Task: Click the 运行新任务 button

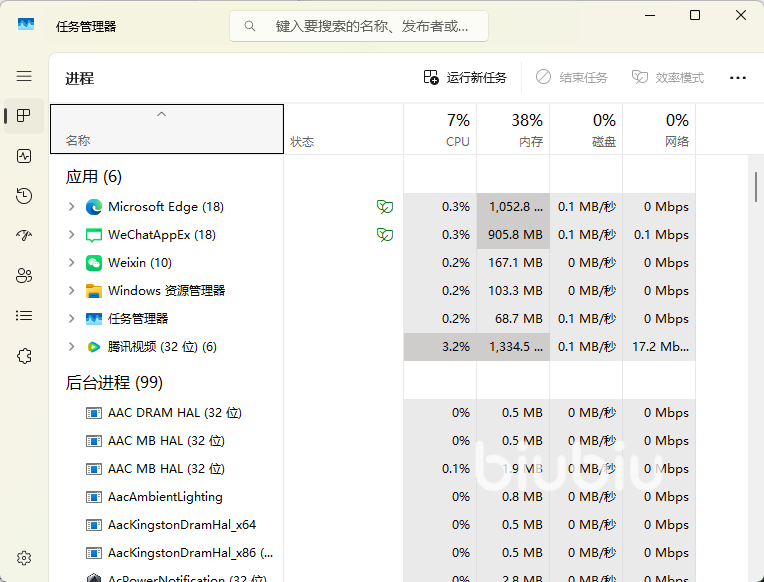Action: tap(465, 77)
